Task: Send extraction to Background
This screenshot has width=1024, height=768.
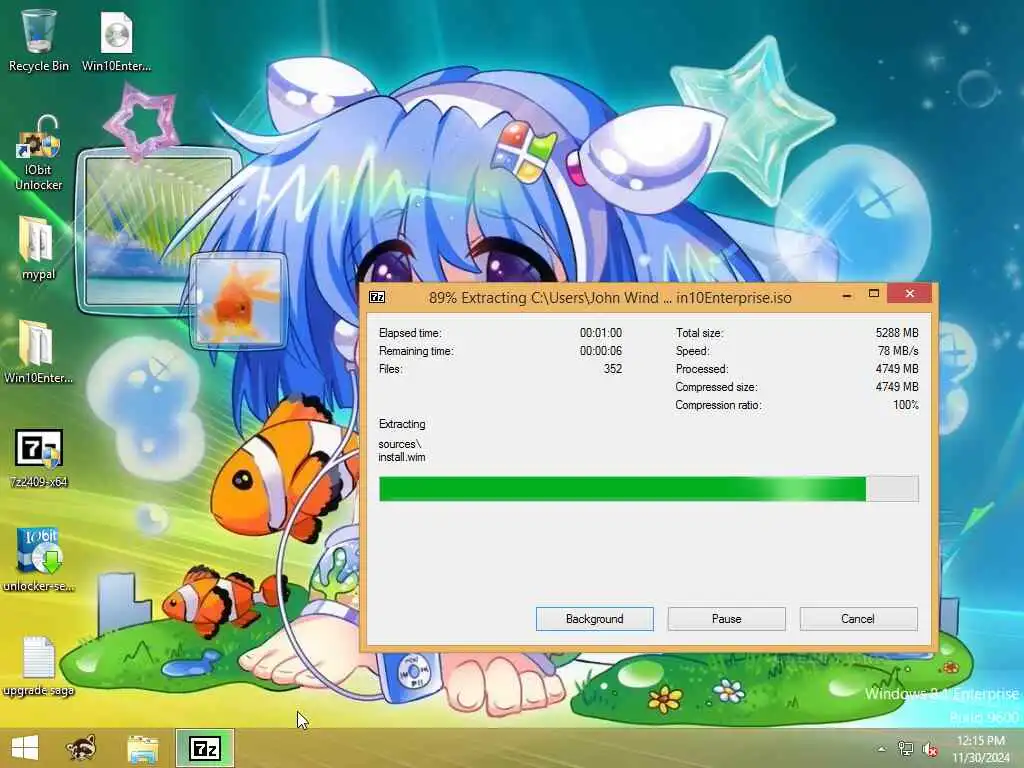Action: coord(594,618)
